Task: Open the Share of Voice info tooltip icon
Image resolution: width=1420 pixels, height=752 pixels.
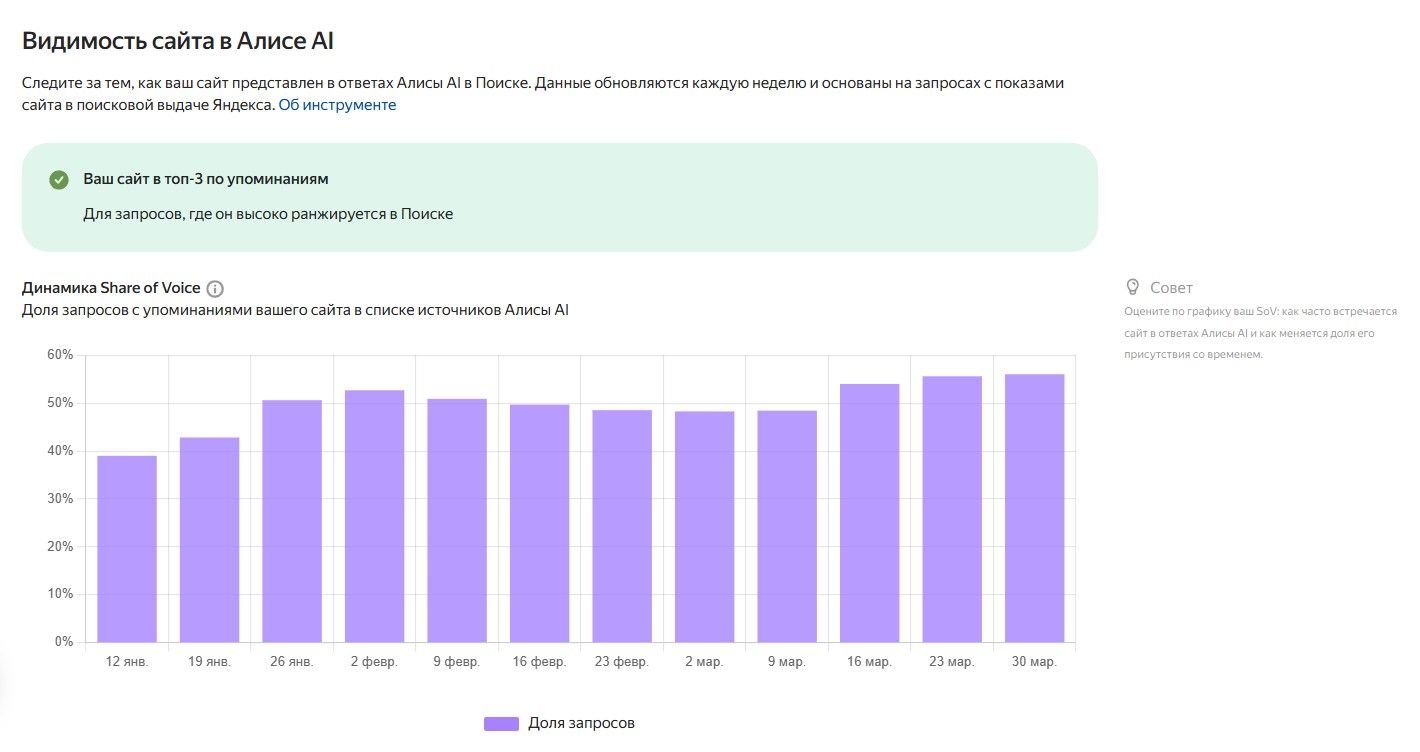Action: (x=216, y=288)
